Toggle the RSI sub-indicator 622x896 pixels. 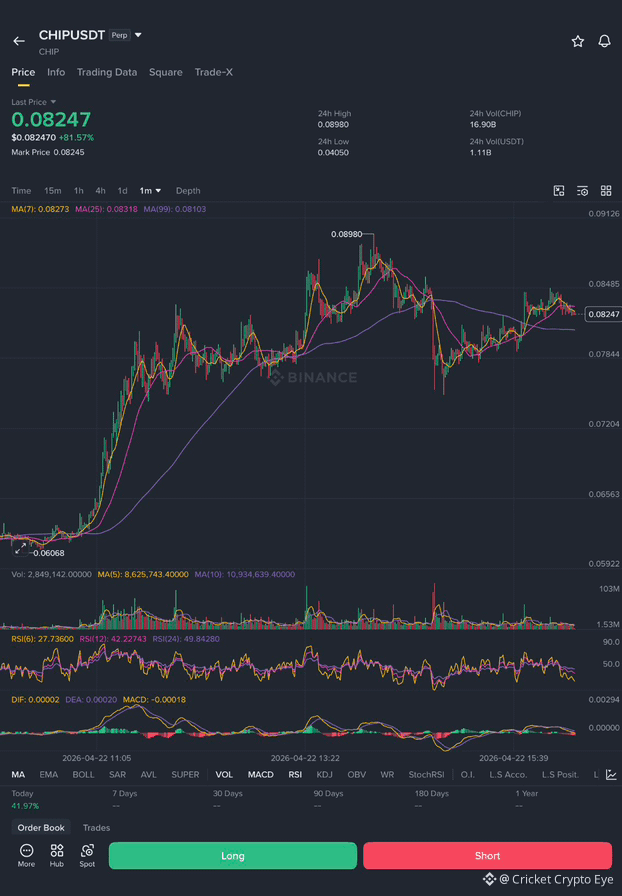pos(295,775)
